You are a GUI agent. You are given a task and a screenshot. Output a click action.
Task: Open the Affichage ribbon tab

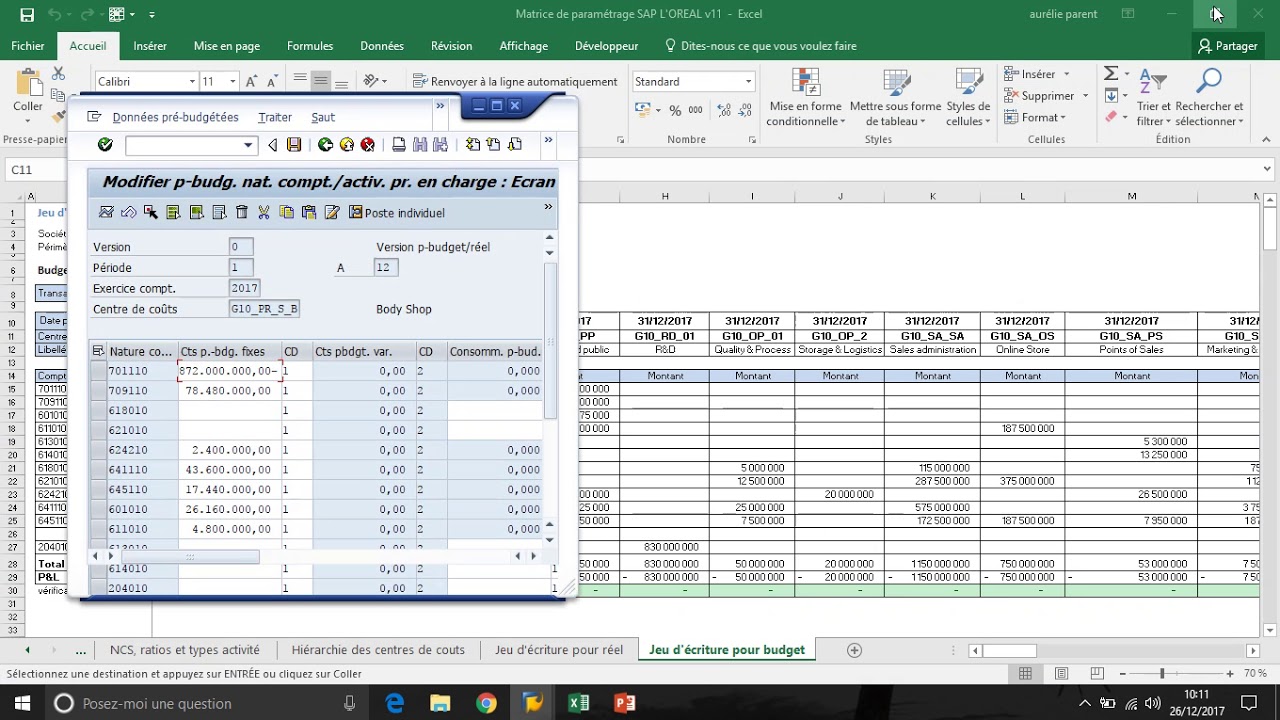pyautogui.click(x=523, y=46)
